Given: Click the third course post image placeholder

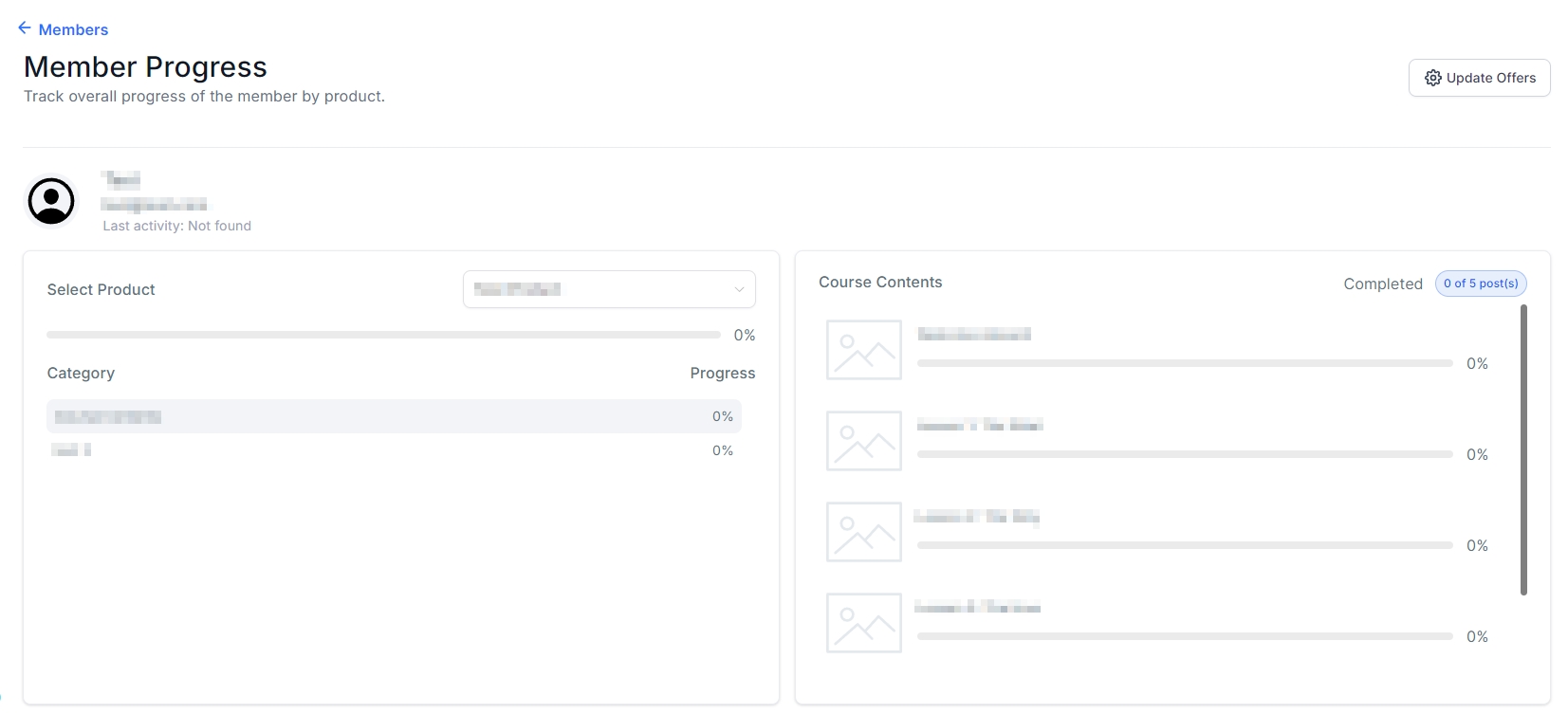Looking at the screenshot, I should click(863, 532).
